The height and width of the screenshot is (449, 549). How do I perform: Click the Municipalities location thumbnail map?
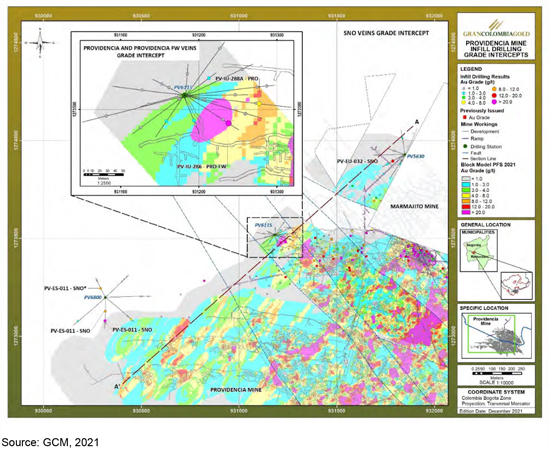coord(479,253)
